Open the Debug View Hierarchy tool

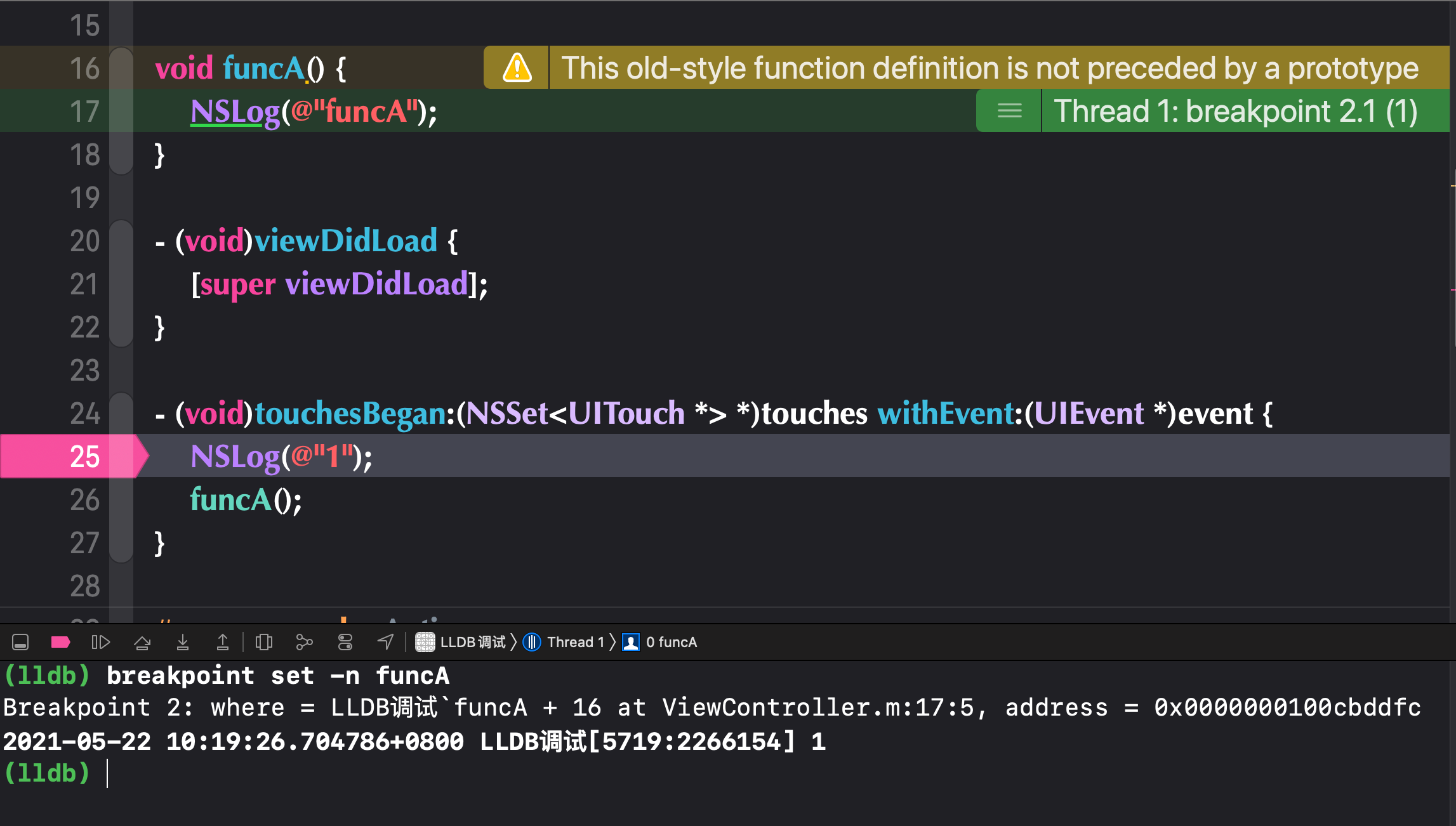point(264,642)
